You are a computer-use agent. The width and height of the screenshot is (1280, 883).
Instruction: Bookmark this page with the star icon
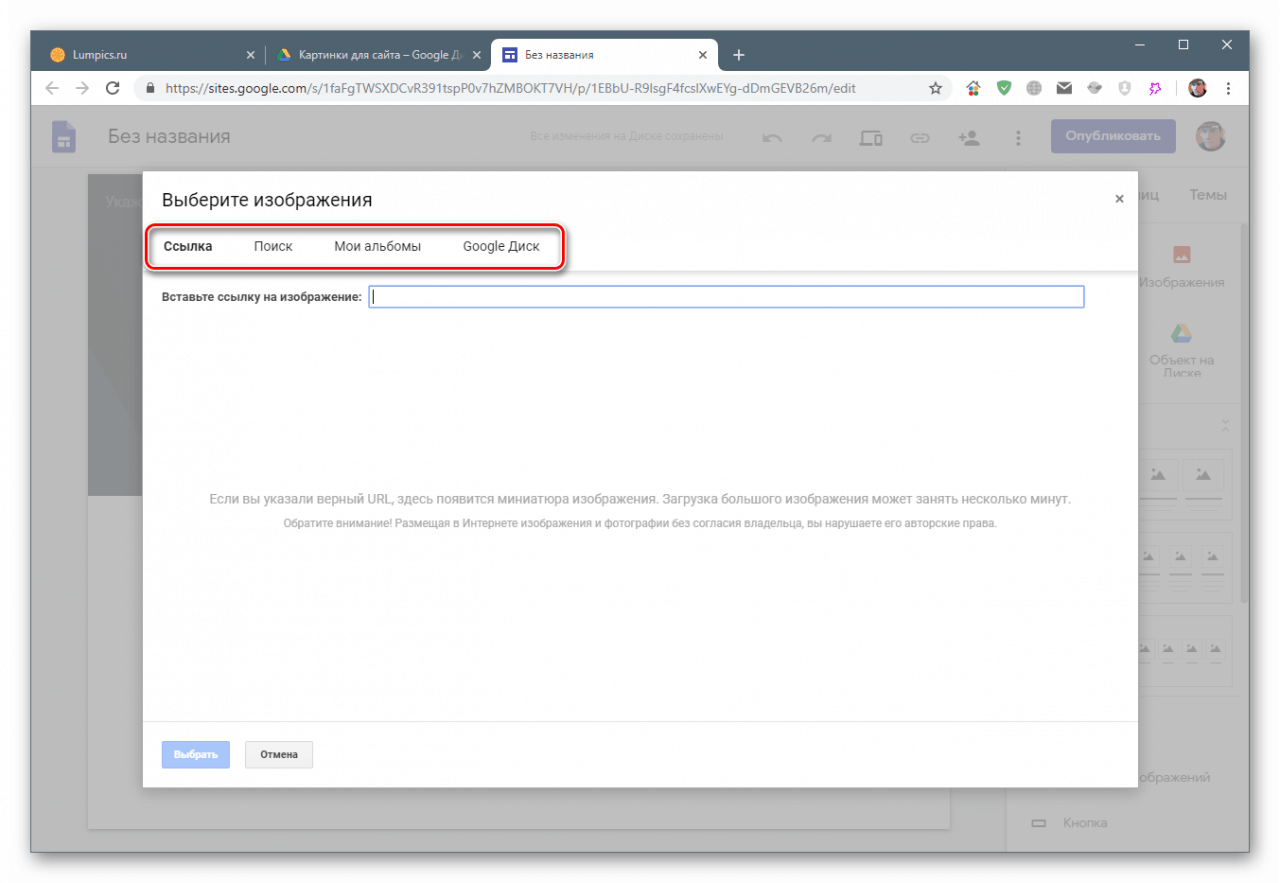(x=936, y=88)
